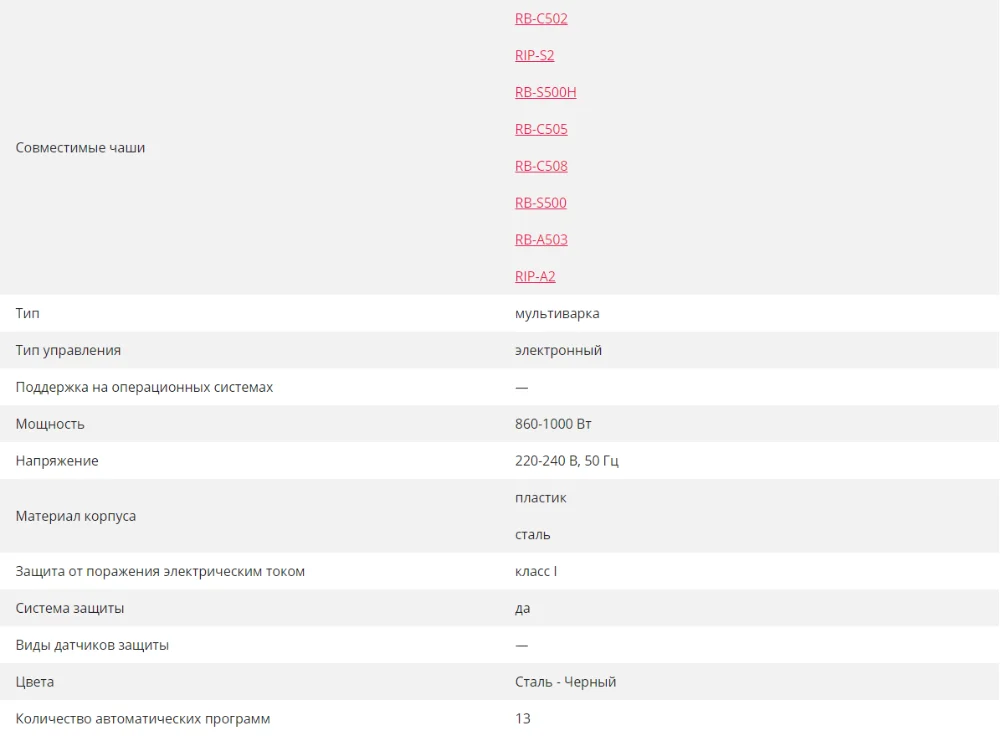Open the RIP-S2 bowl link
Viewport: 1000px width, 736px height.
(534, 55)
